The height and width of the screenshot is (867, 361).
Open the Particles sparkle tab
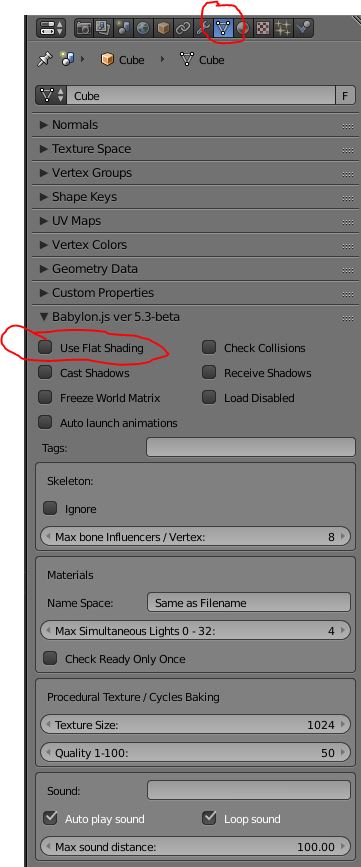pyautogui.click(x=282, y=28)
